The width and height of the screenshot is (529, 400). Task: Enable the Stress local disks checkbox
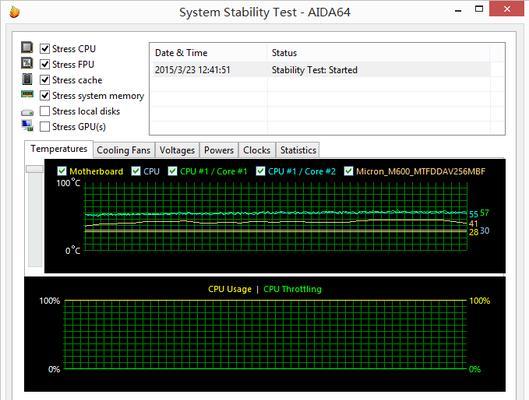45,111
